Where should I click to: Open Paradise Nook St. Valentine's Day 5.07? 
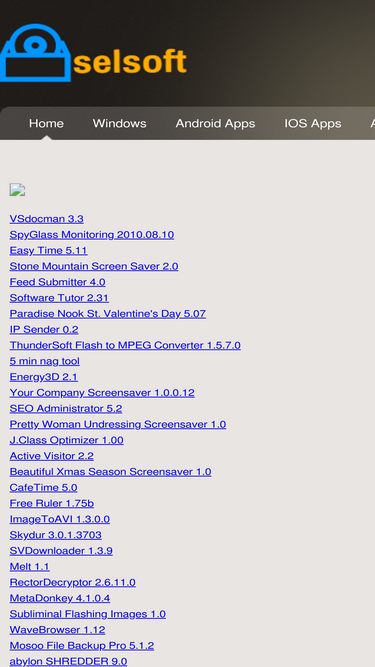108,314
